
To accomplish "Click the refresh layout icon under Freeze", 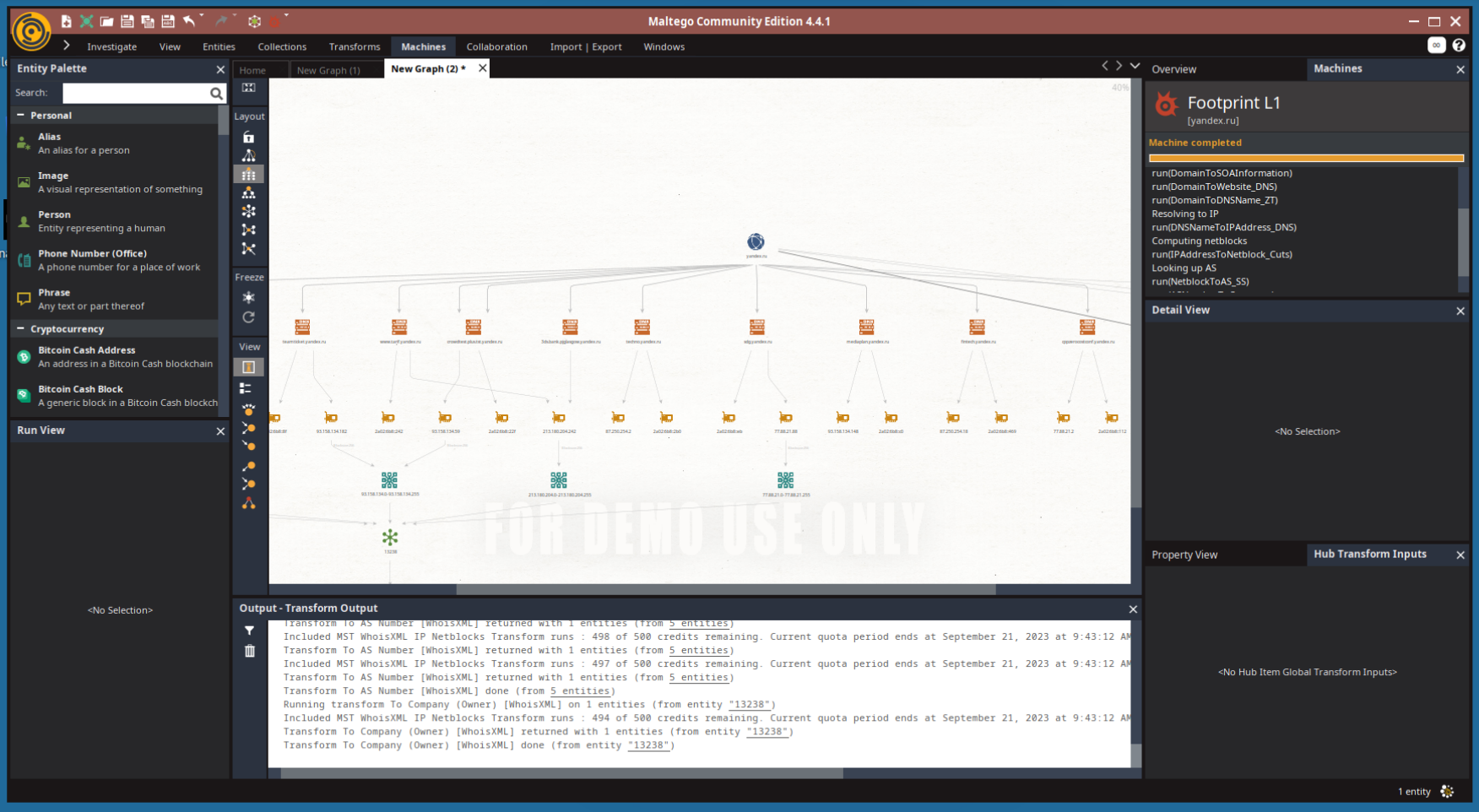I will pos(248,317).
